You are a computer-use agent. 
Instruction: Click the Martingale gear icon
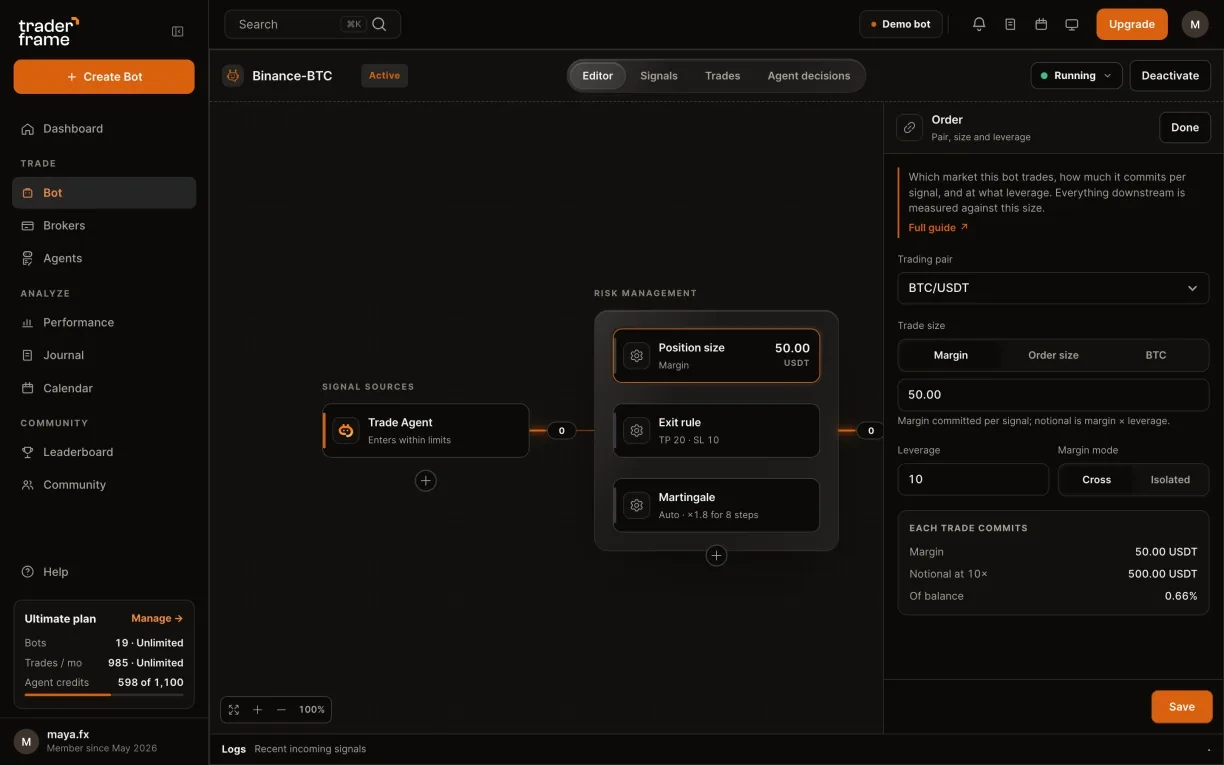tap(636, 505)
